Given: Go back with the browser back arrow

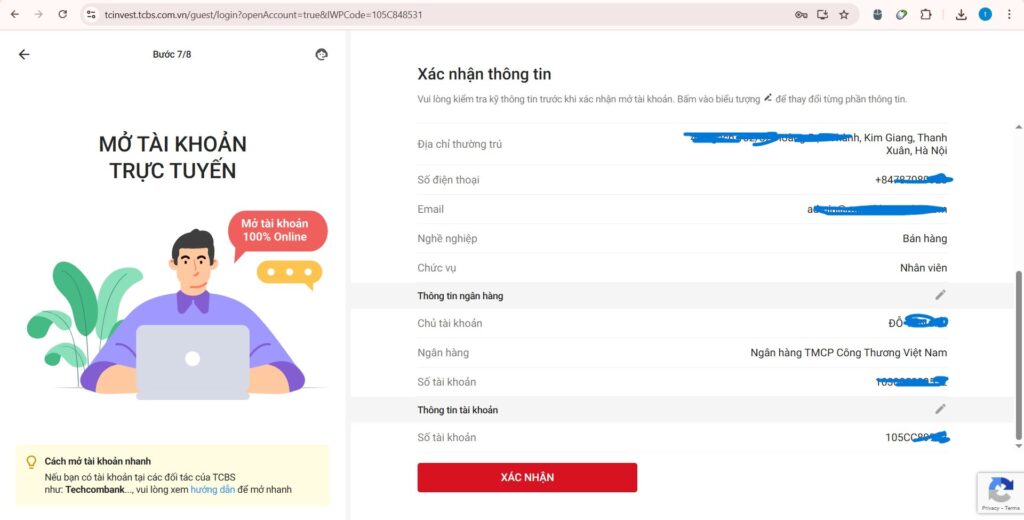Looking at the screenshot, I should (x=14, y=14).
